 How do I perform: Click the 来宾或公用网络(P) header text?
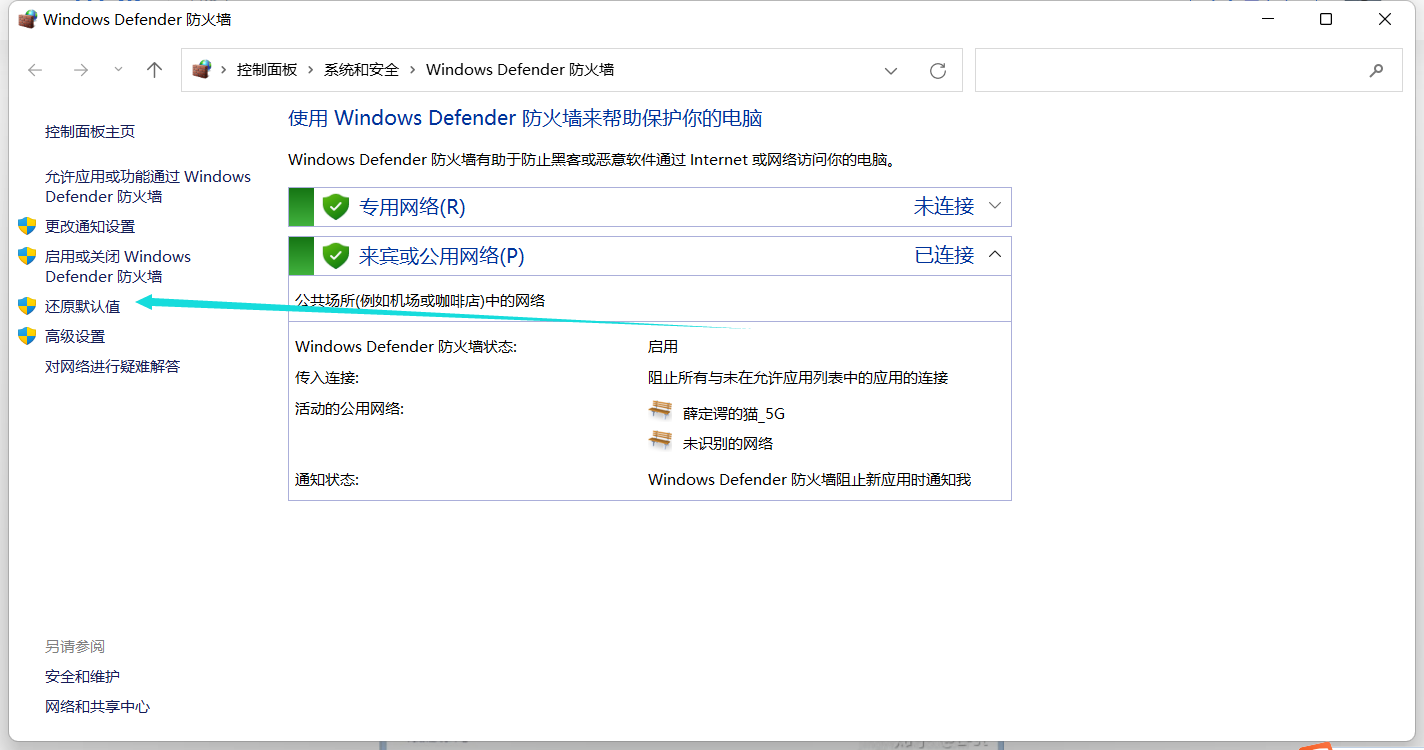coord(442,256)
